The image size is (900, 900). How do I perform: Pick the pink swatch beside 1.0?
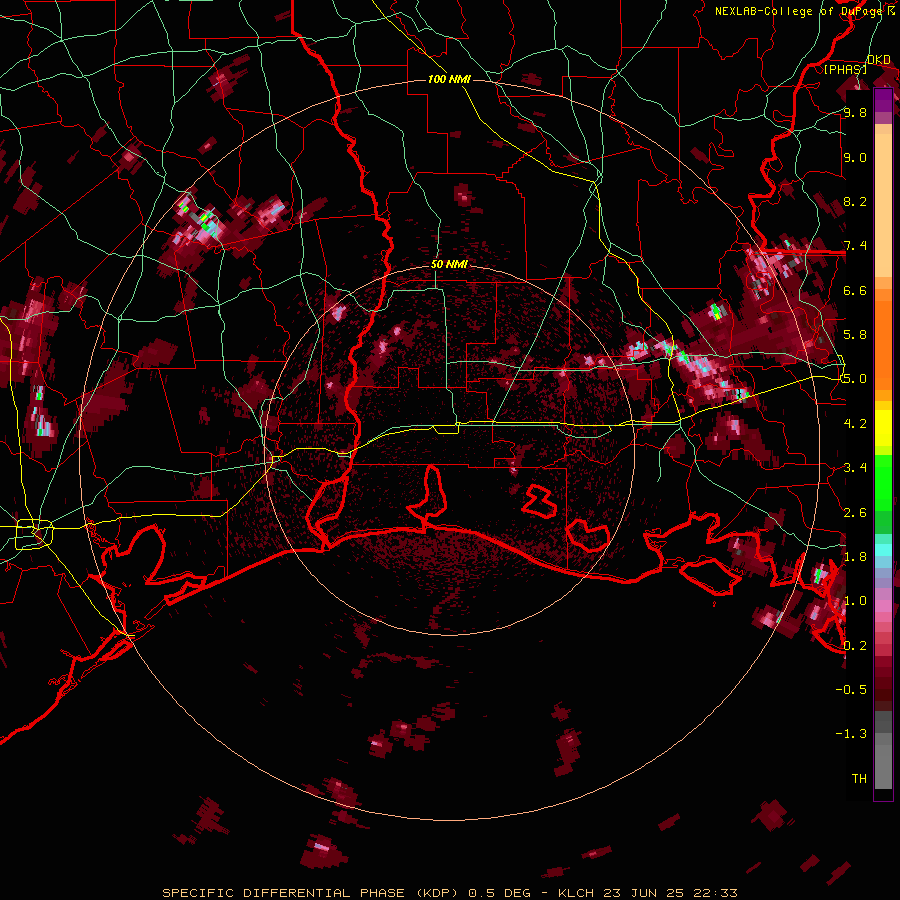point(883,606)
